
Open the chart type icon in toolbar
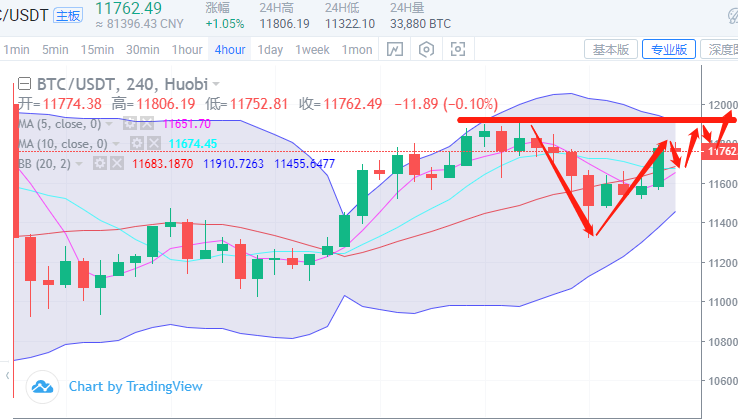pyautogui.click(x=394, y=49)
